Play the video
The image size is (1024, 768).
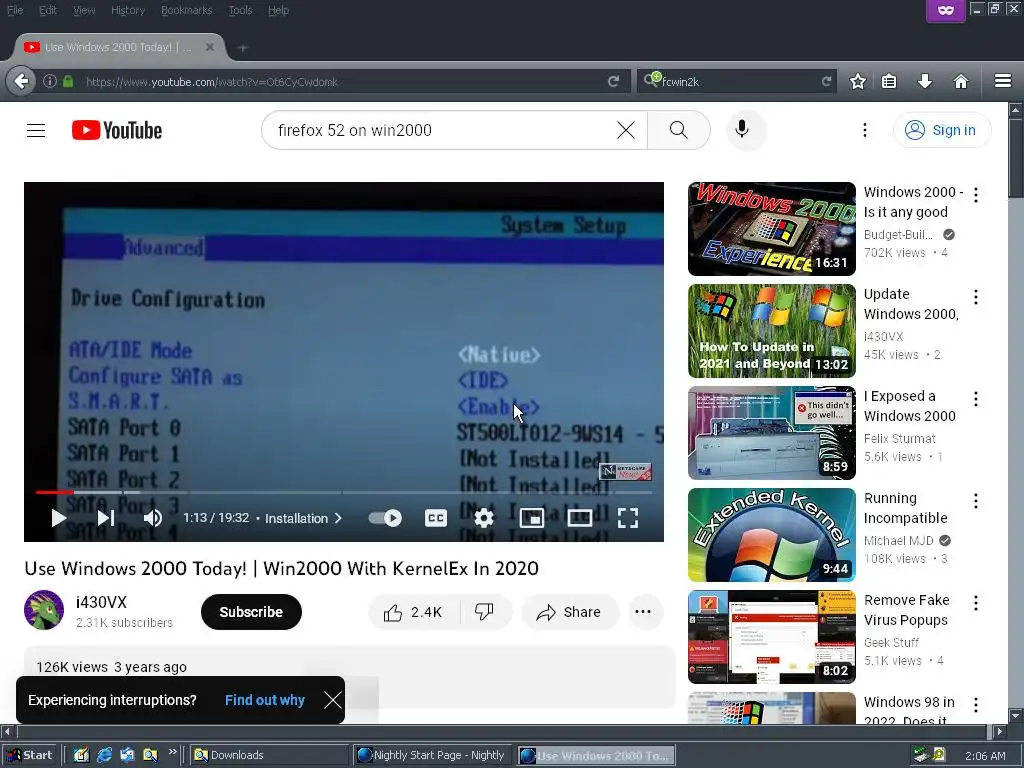coord(59,518)
